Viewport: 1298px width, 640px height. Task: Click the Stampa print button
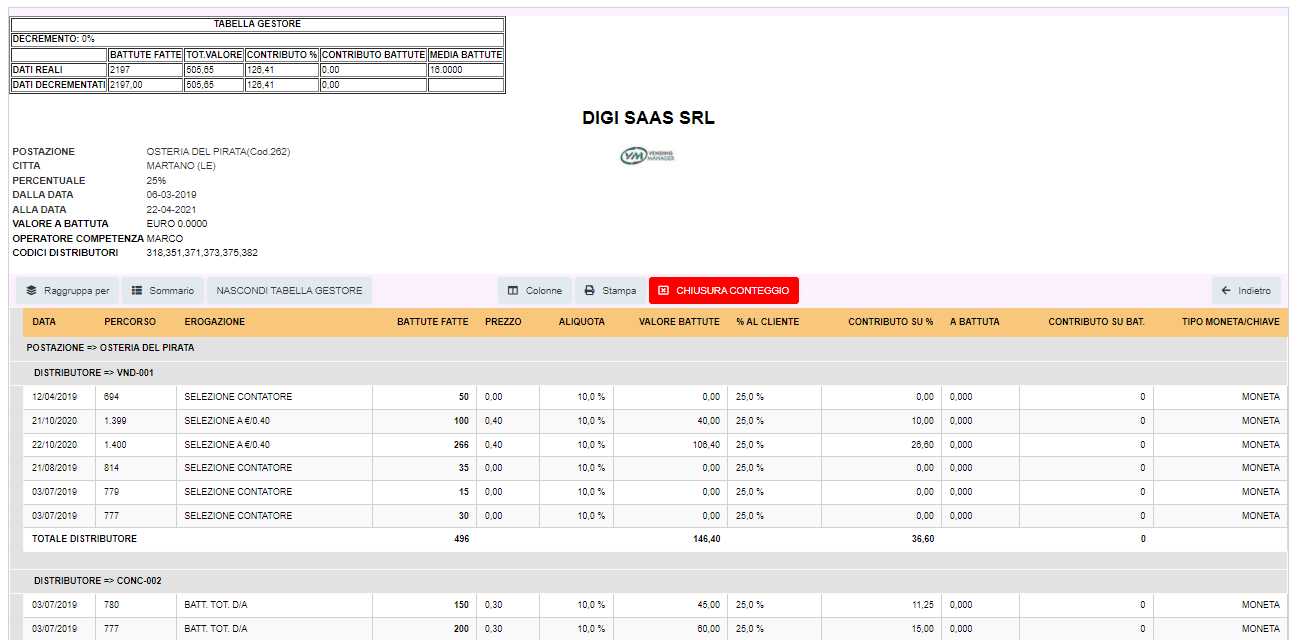(x=610, y=291)
